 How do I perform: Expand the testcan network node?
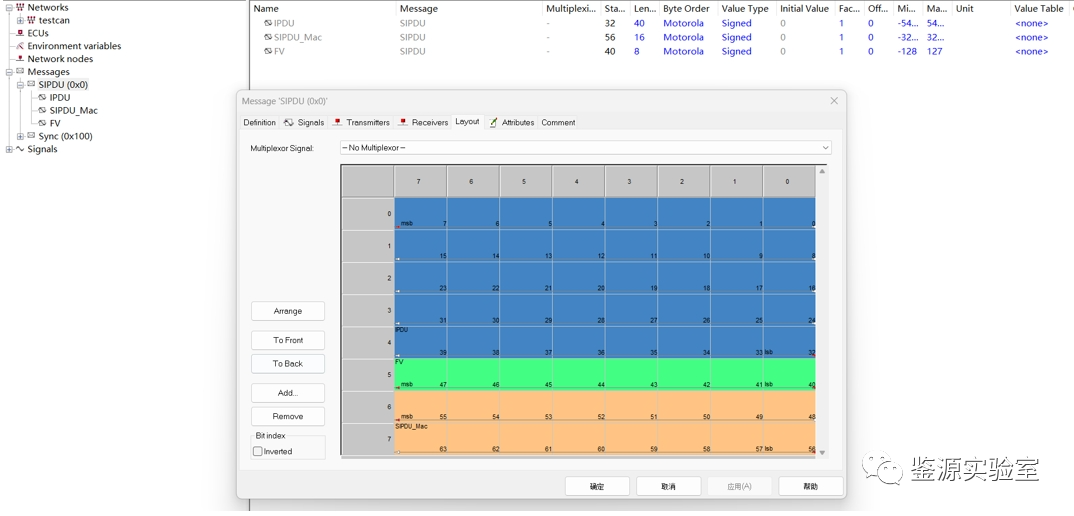20,20
